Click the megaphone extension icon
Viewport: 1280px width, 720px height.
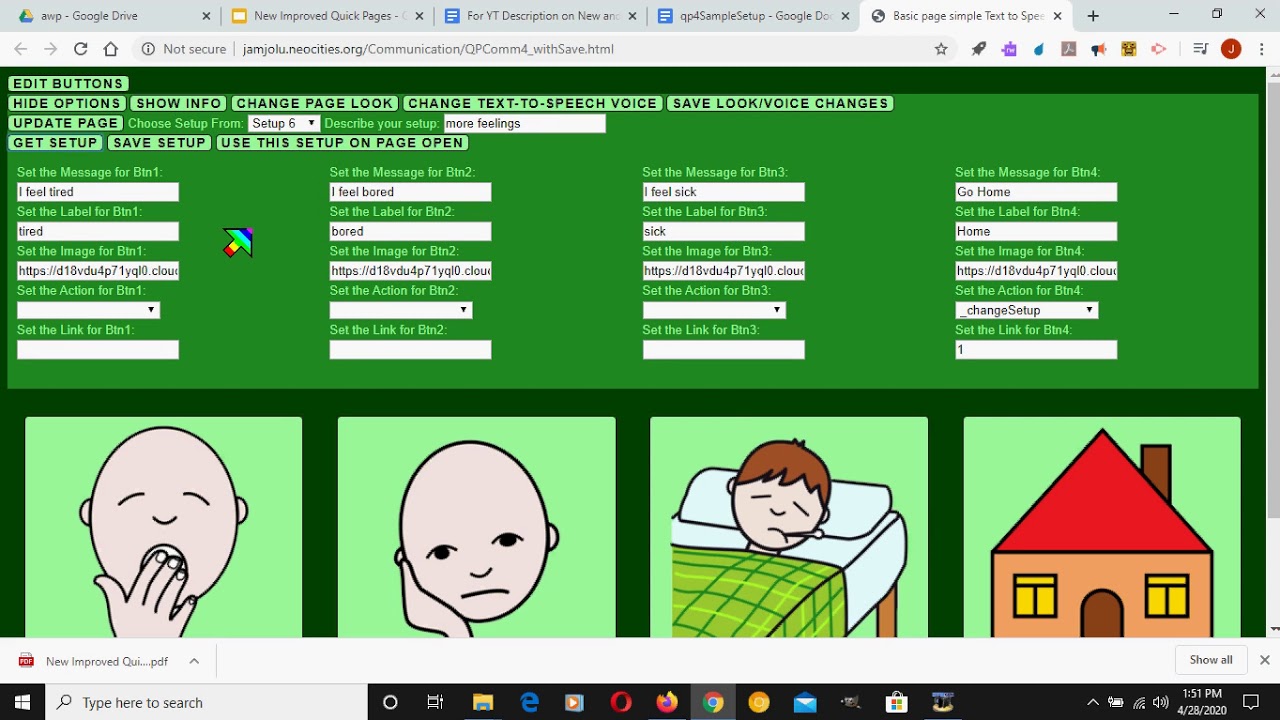(x=1099, y=49)
